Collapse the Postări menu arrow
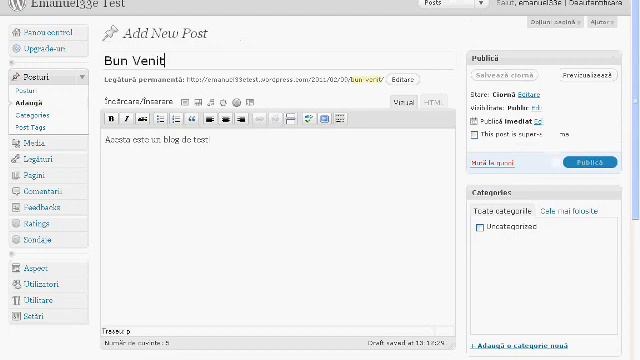Screen dimensions: 640x360 tap(82, 77)
